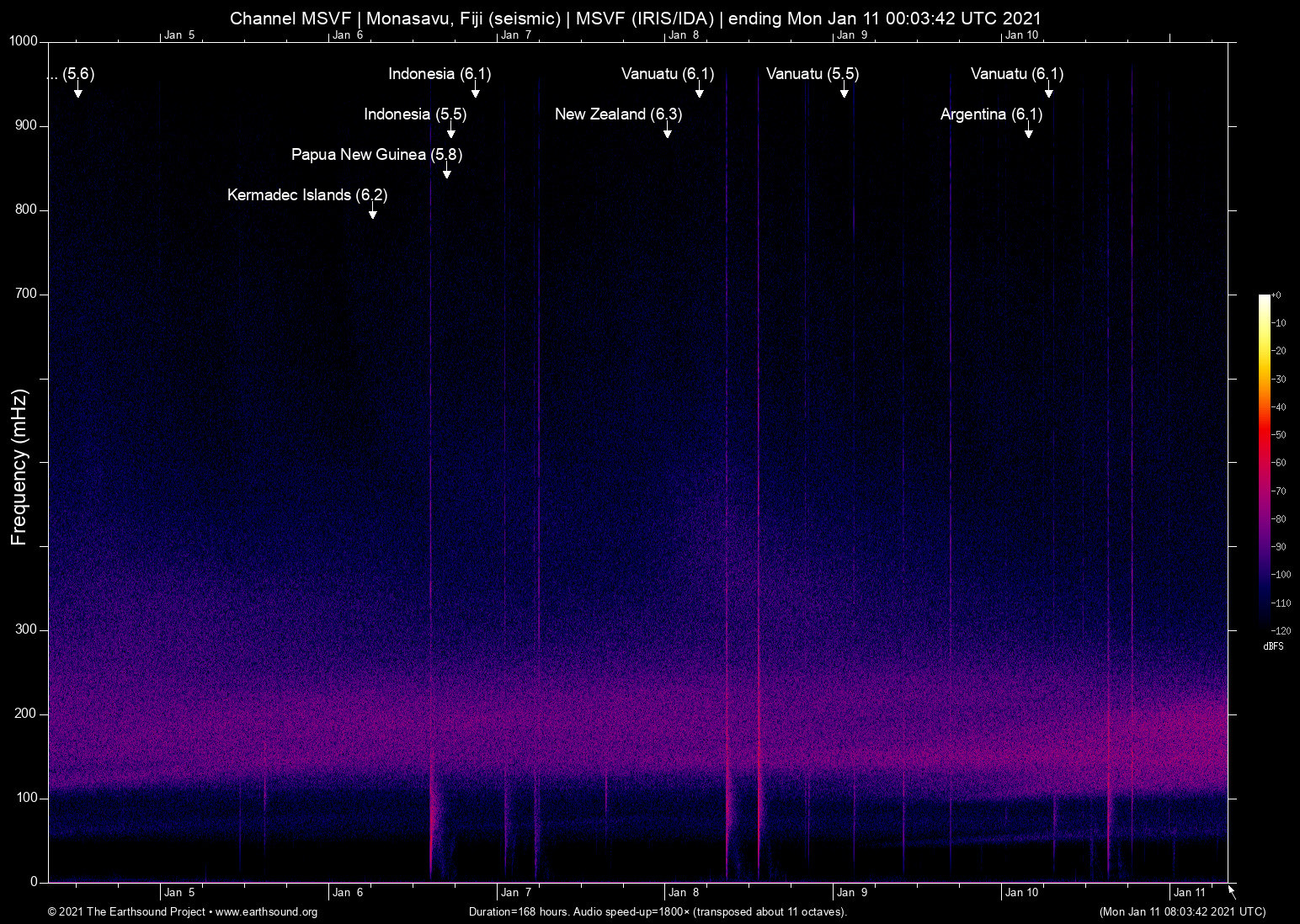Click the Jan 9 label on bottom axis
The height and width of the screenshot is (924, 1300).
852,892
